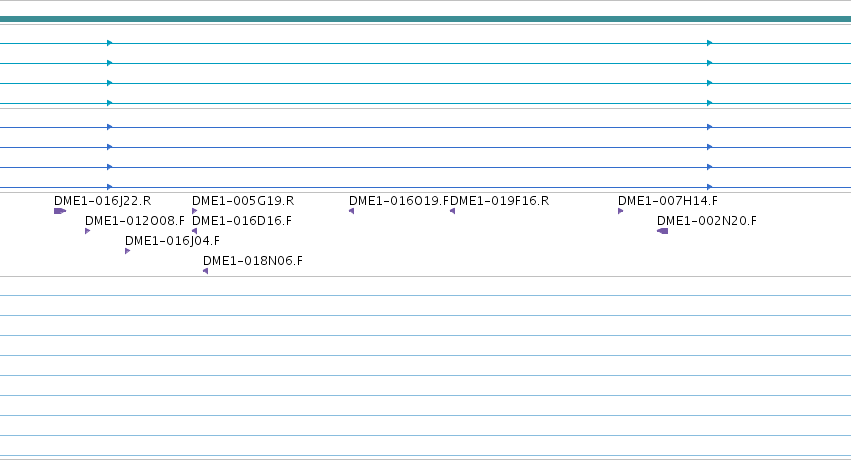Viewport: 851px width, 460px height.
Task: Select the DME1-018N06.F feature label
Action: tap(253, 261)
